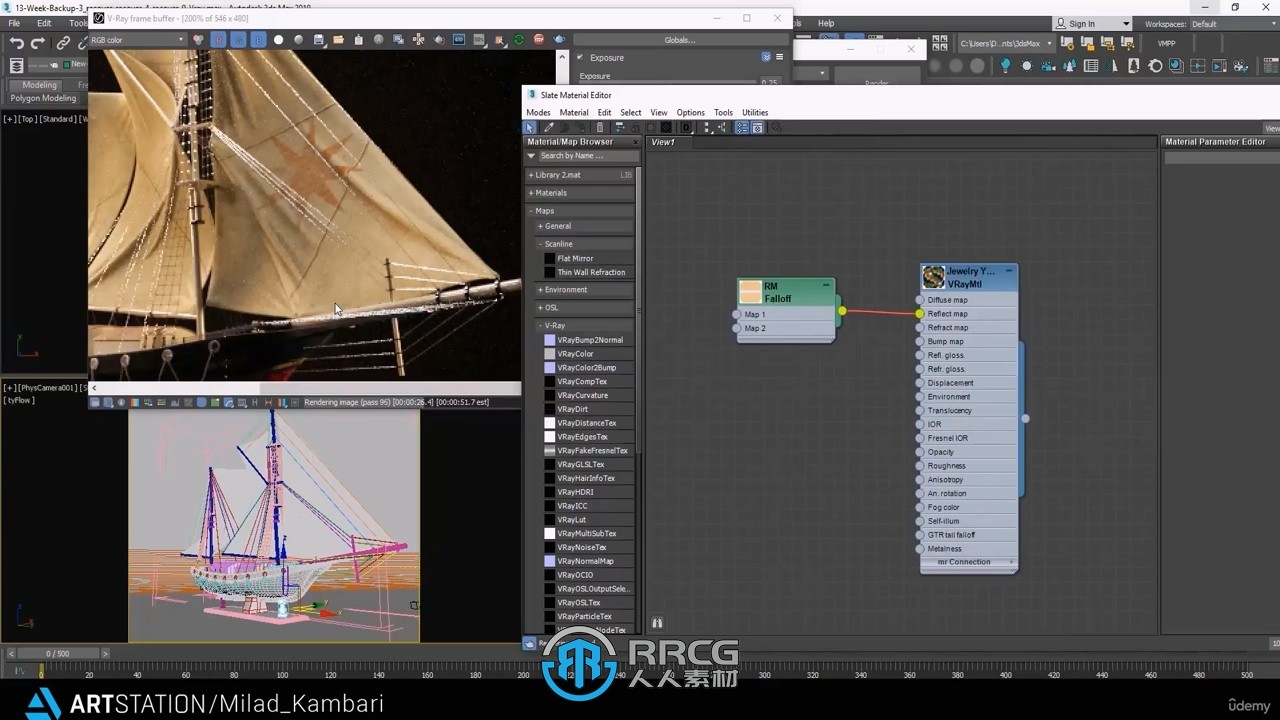Toggle the Exposure checkbox
The width and height of the screenshot is (1280, 720).
click(580, 58)
